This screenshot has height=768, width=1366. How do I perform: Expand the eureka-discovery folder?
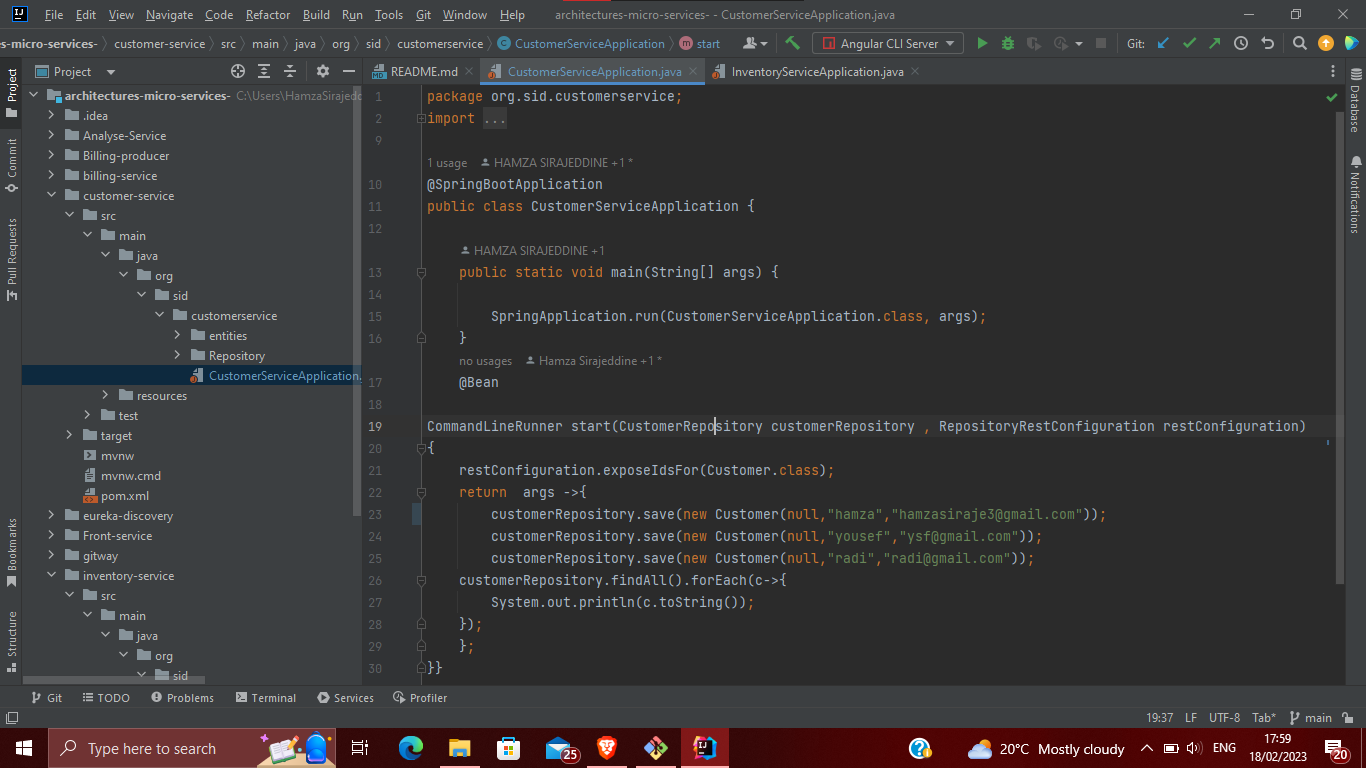point(52,516)
